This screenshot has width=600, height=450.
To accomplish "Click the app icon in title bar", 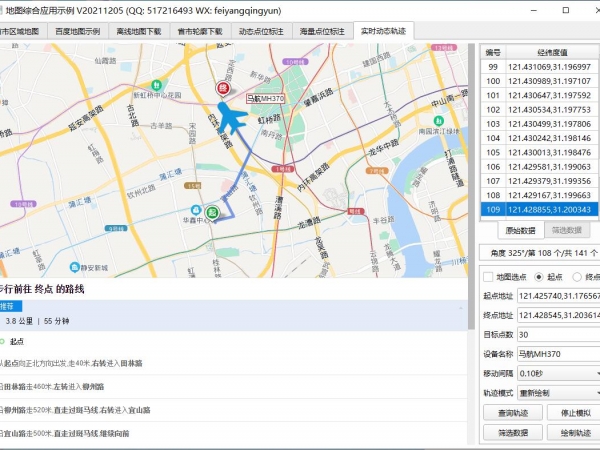I will pyautogui.click(x=9, y=8).
